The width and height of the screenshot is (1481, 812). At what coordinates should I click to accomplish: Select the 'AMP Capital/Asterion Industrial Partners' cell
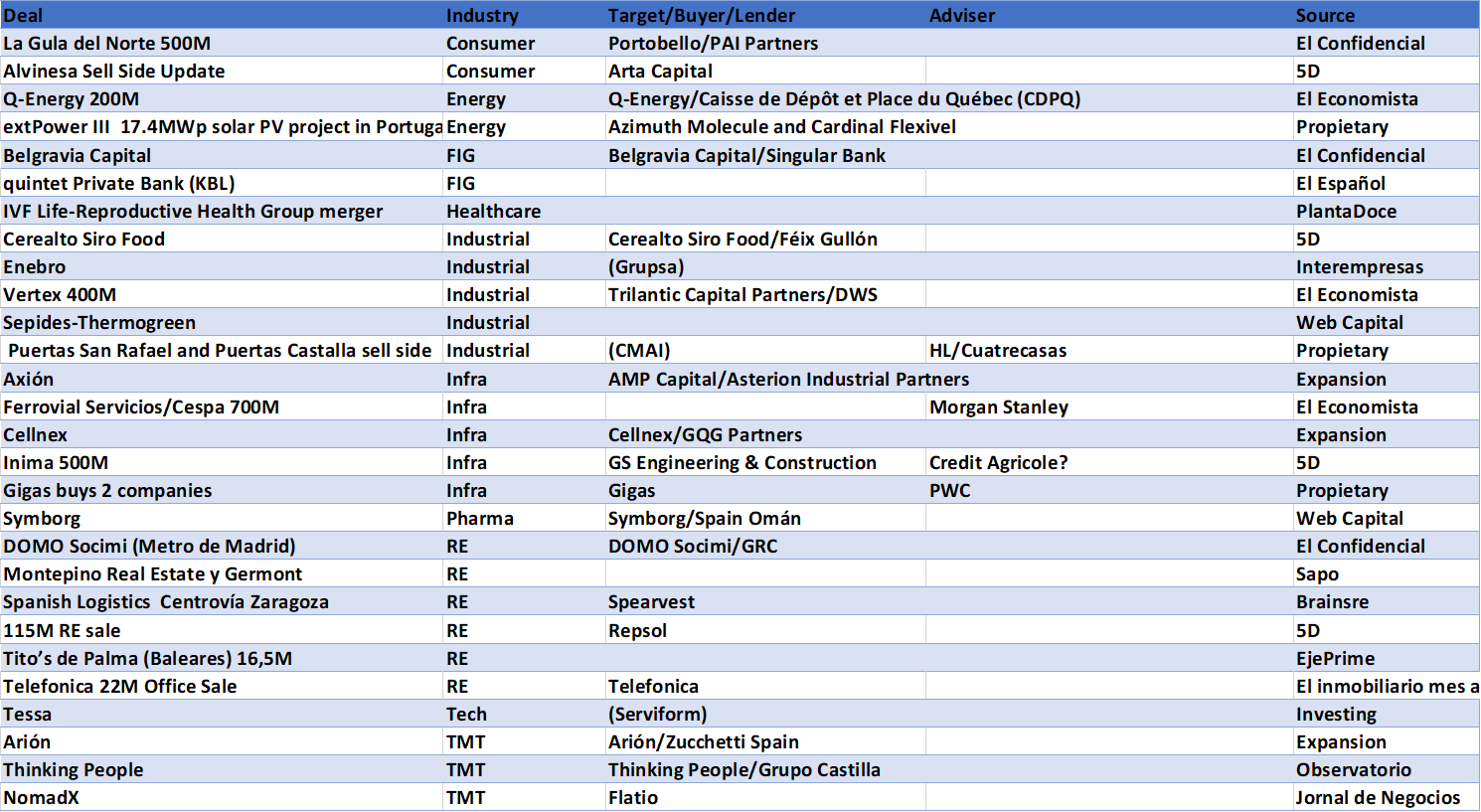click(x=788, y=379)
